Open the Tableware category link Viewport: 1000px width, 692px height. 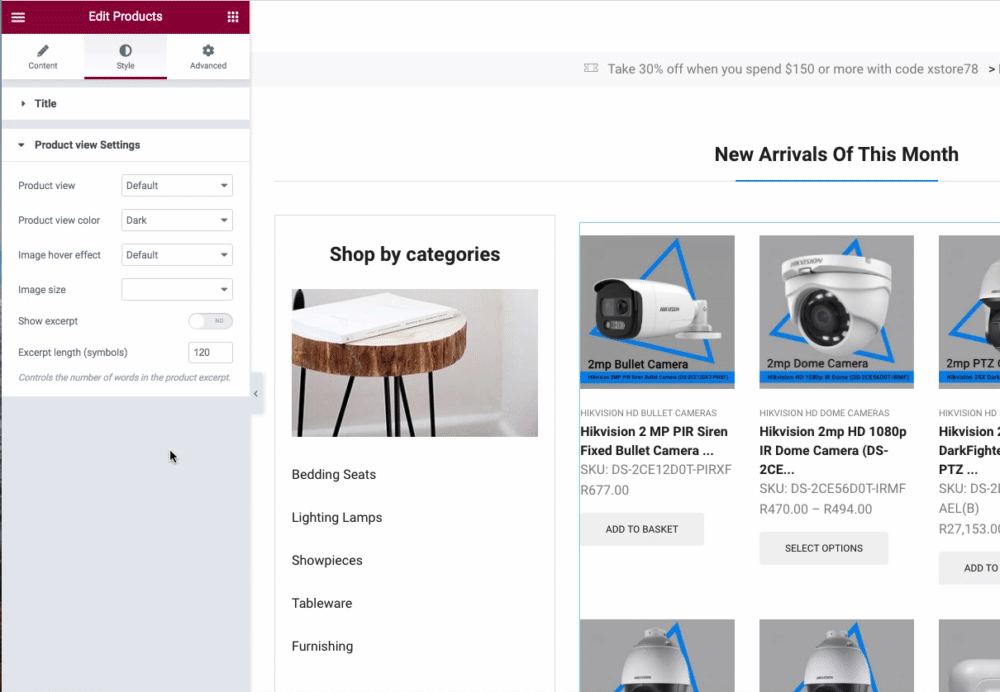321,603
